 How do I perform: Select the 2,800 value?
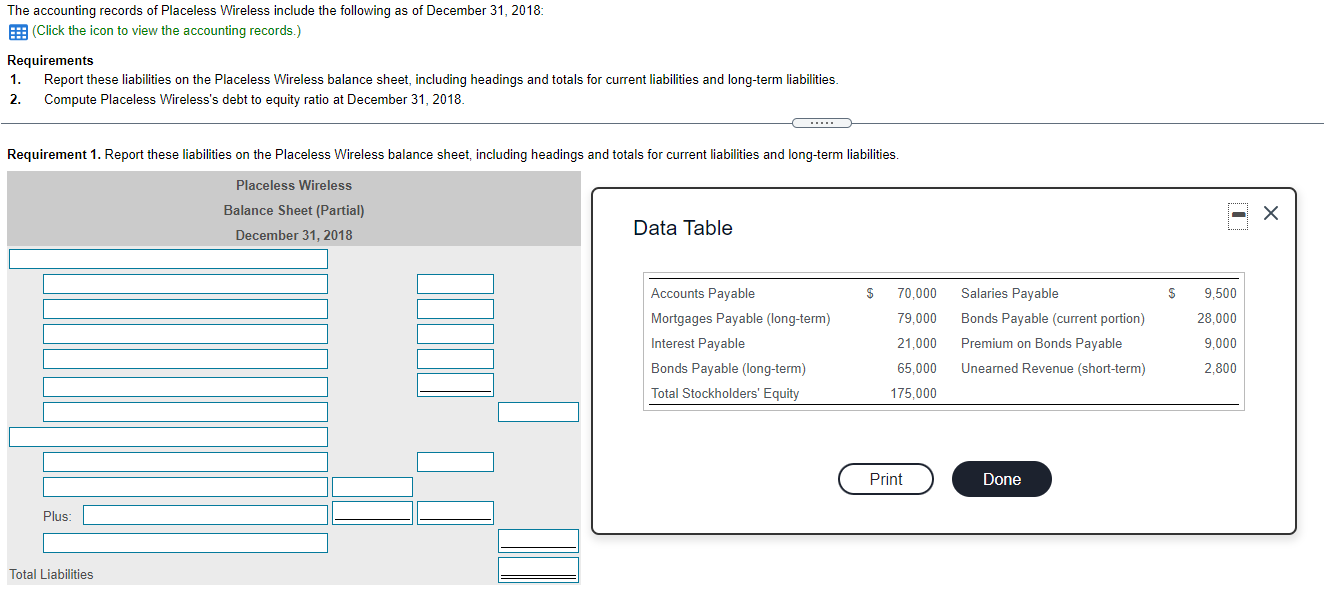[1220, 368]
